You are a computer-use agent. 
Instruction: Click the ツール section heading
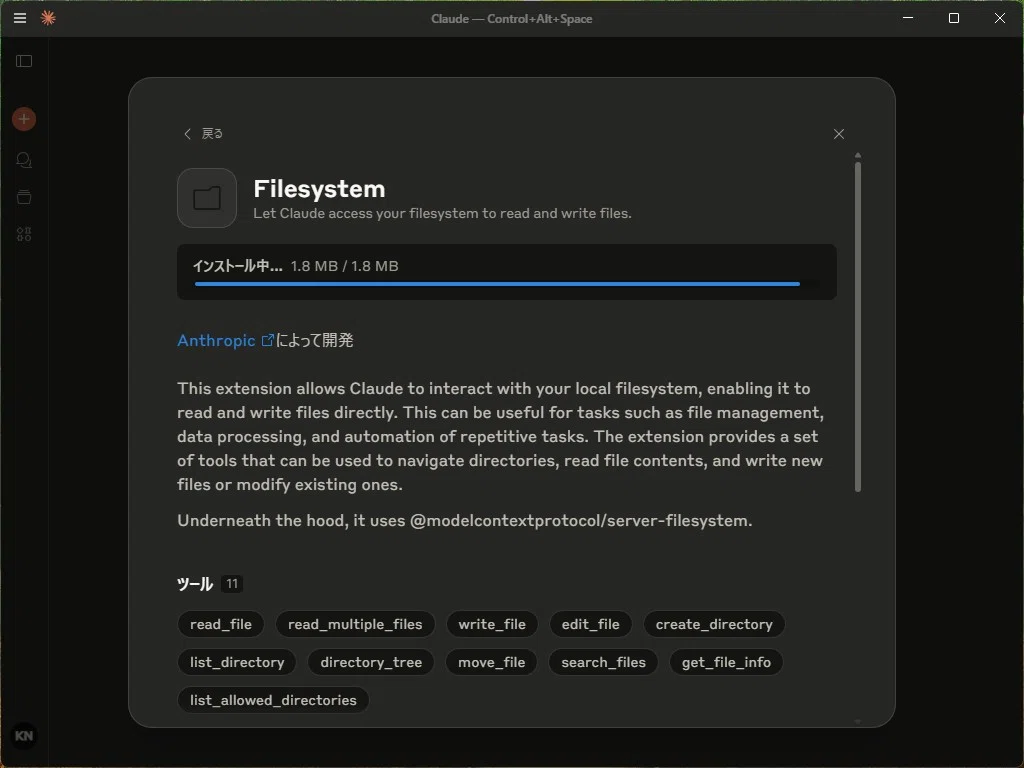pos(195,584)
